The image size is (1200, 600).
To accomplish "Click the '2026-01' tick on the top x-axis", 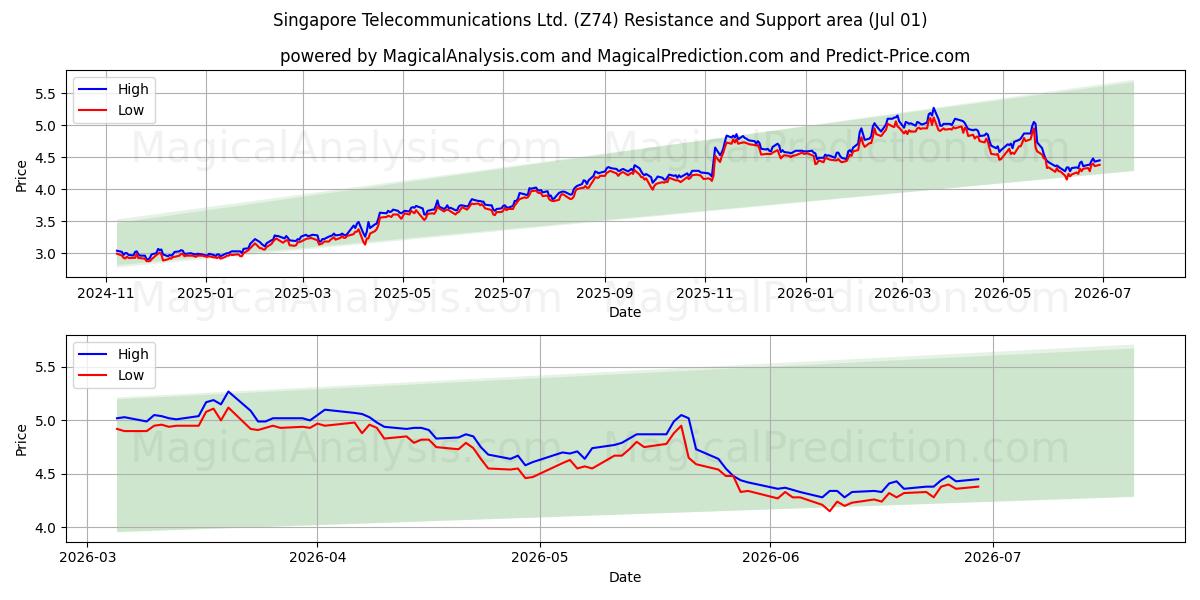I will click(x=805, y=294).
